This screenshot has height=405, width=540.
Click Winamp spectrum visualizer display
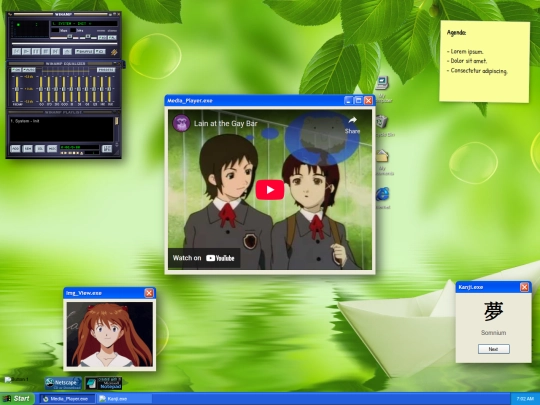pos(30,29)
